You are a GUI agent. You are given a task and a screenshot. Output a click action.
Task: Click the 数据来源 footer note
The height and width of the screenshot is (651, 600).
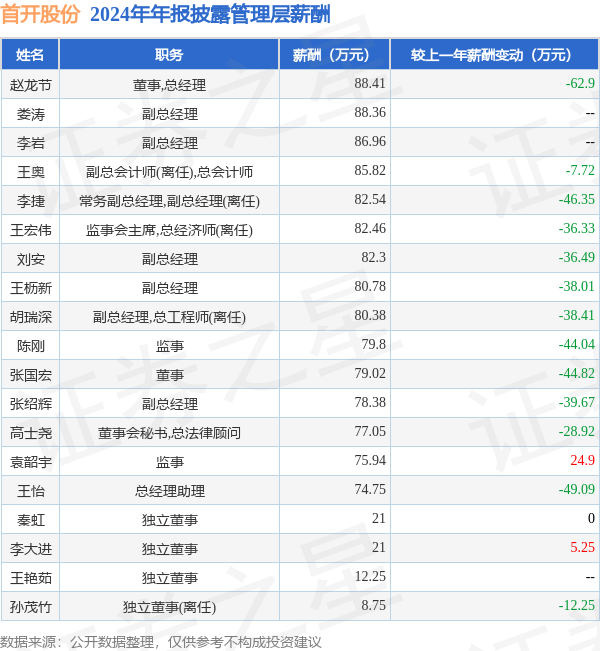click(161, 642)
